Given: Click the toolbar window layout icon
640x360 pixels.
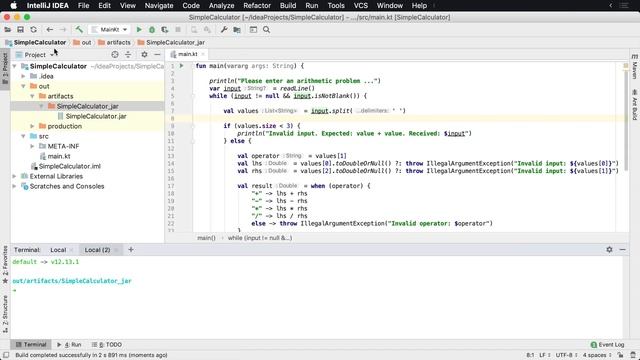Looking at the screenshot, I should click(253, 30).
